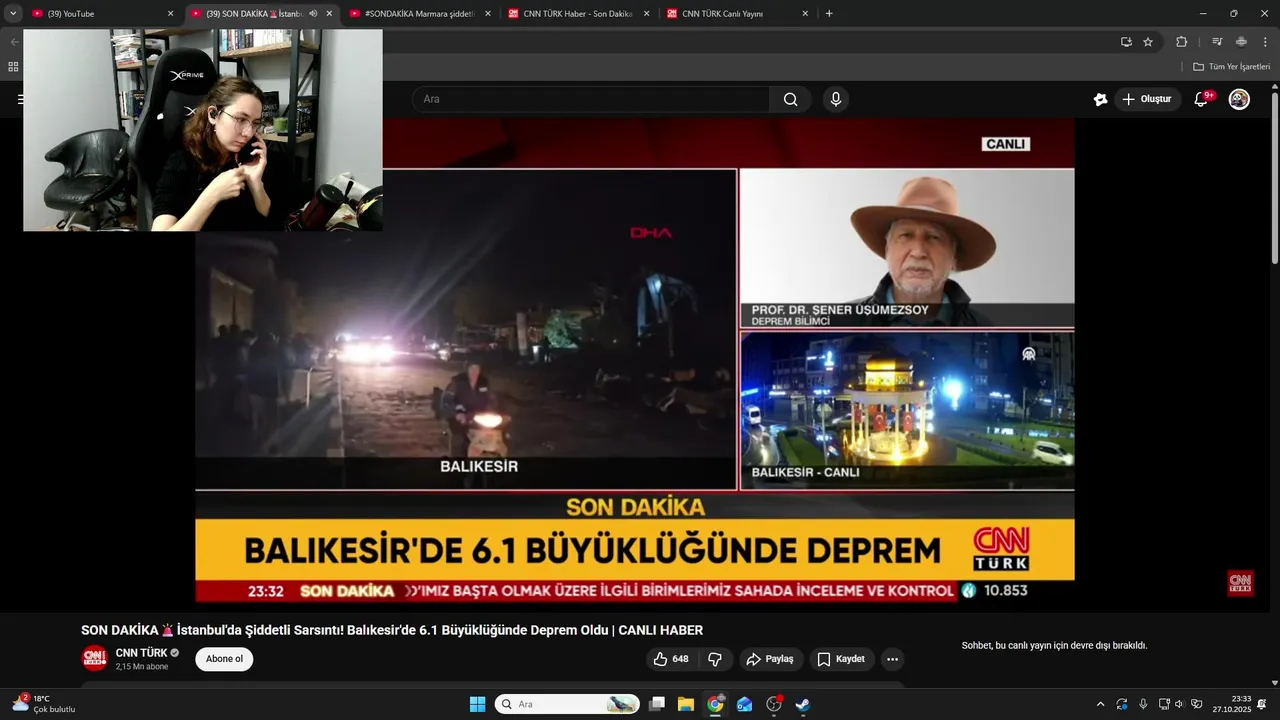The width and height of the screenshot is (1280, 720).
Task: Click the YouTube search magnifier button
Action: 790,99
